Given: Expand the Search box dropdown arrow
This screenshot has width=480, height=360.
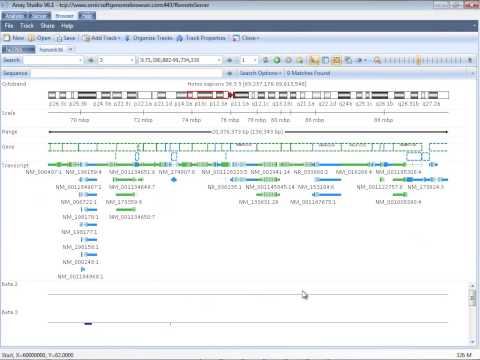Looking at the screenshot, I should click(80, 60).
